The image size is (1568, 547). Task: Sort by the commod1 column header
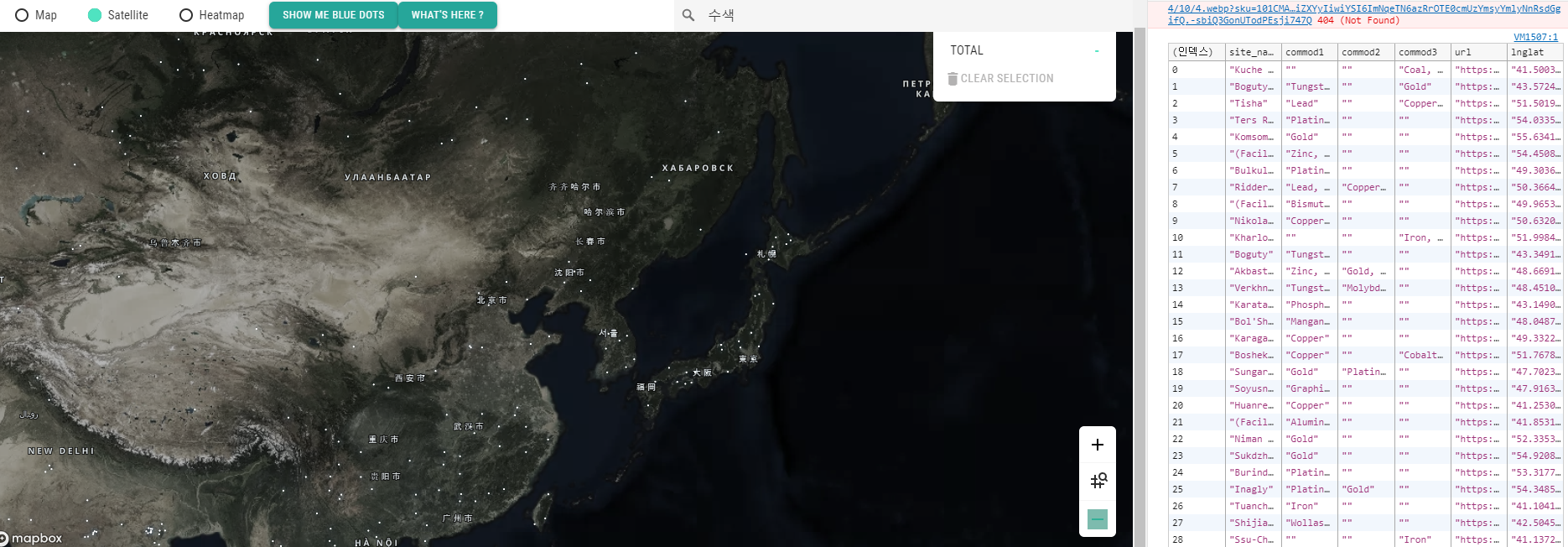pyautogui.click(x=1309, y=52)
